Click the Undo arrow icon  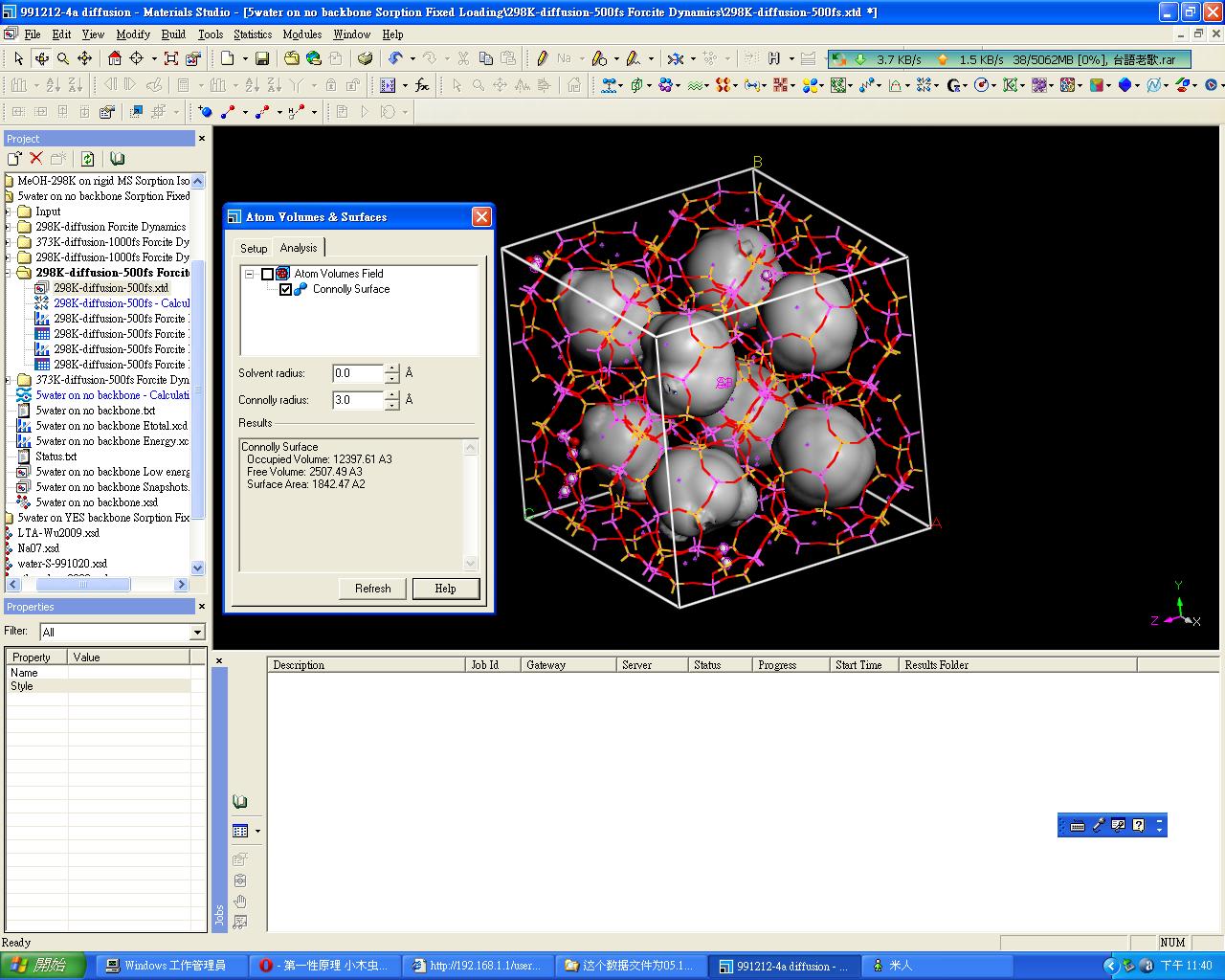click(x=395, y=58)
